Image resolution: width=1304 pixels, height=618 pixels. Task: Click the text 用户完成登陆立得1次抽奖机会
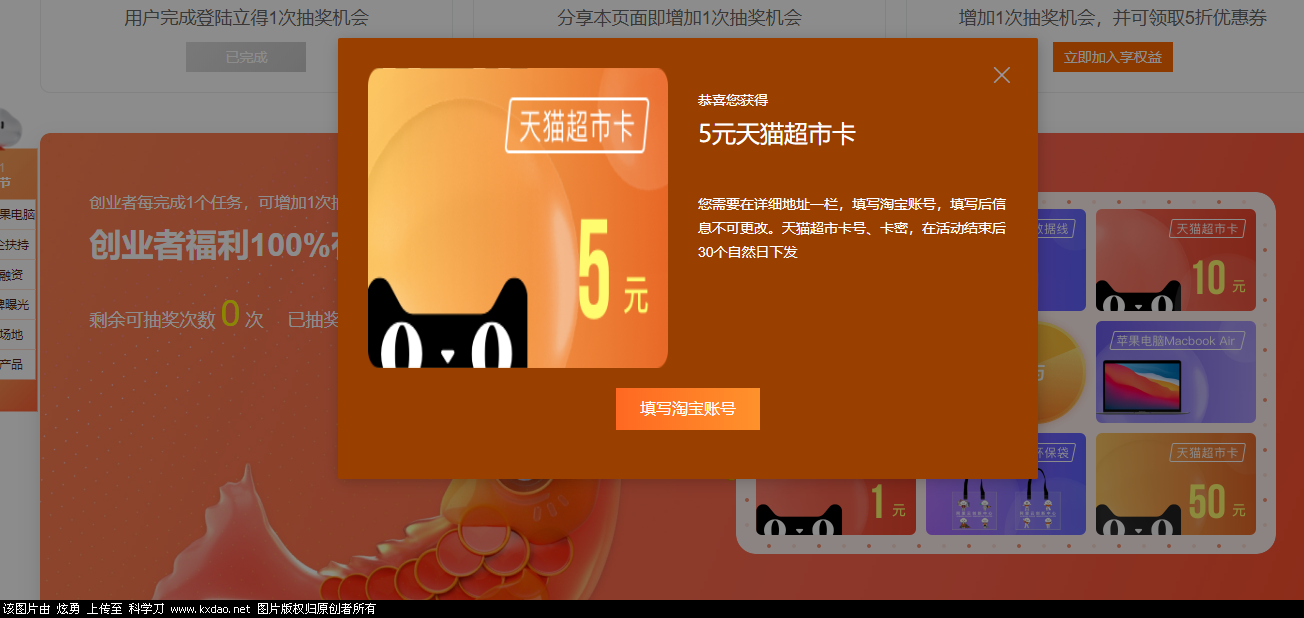(246, 18)
